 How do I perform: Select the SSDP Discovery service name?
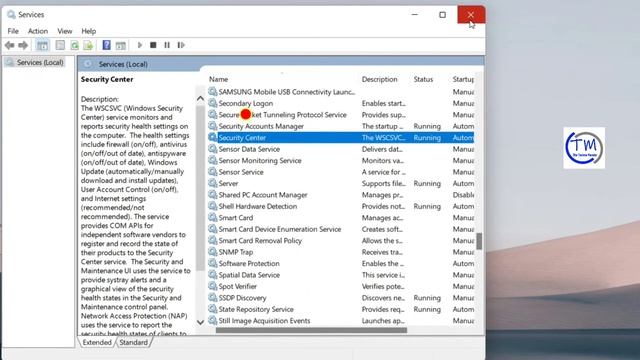point(242,298)
